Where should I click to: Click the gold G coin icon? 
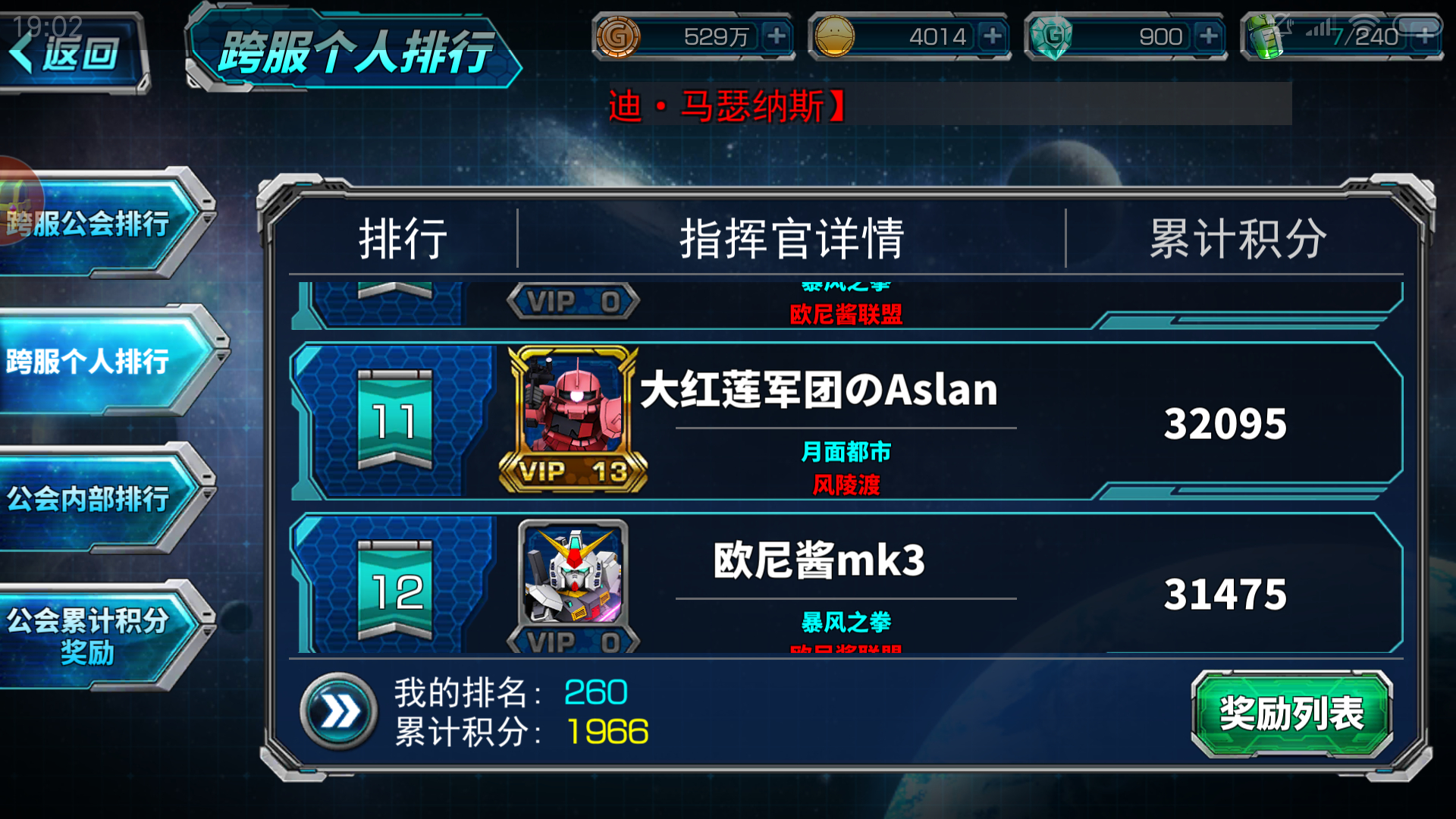[618, 36]
